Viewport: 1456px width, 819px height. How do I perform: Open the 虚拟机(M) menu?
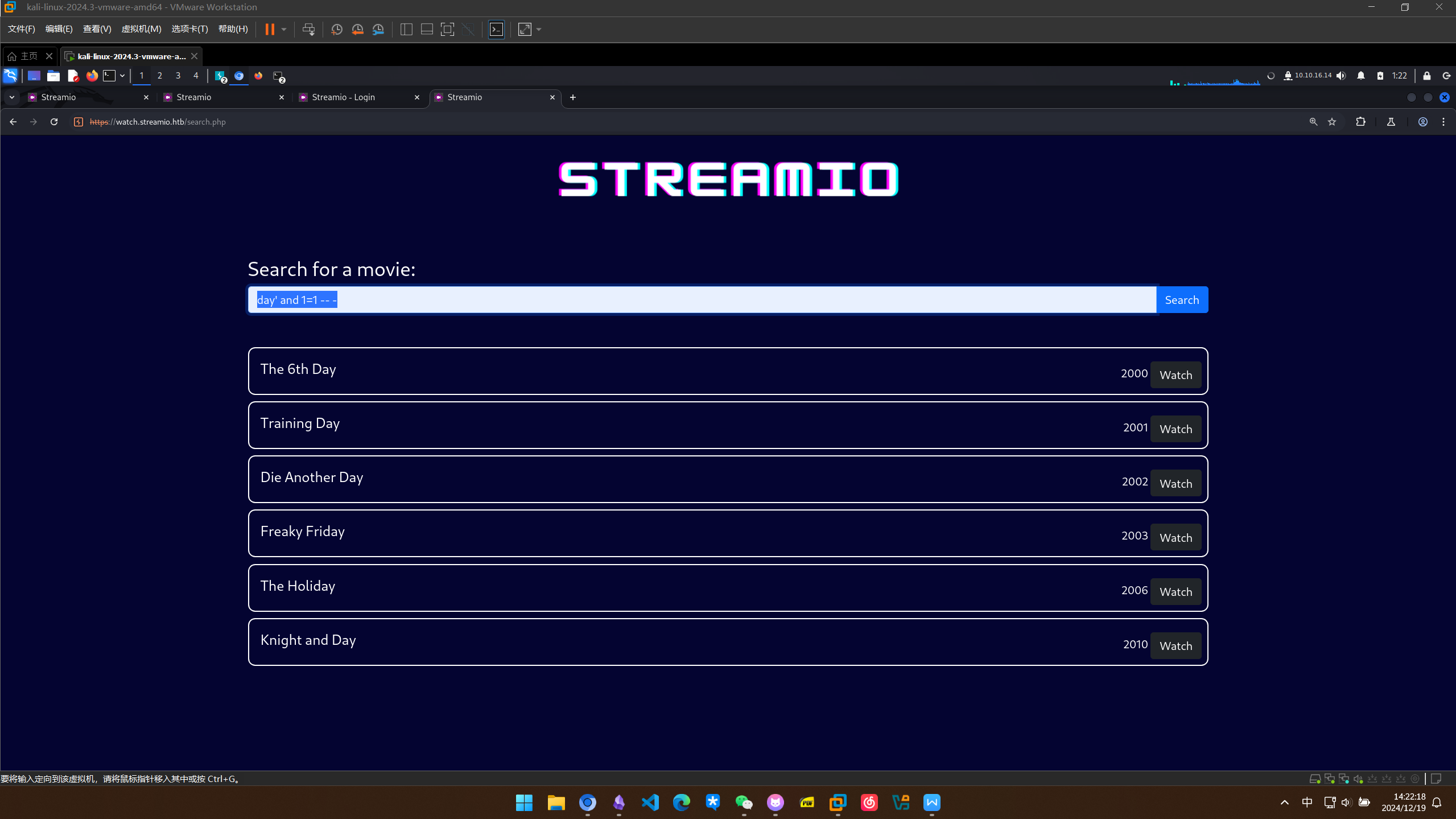141,29
